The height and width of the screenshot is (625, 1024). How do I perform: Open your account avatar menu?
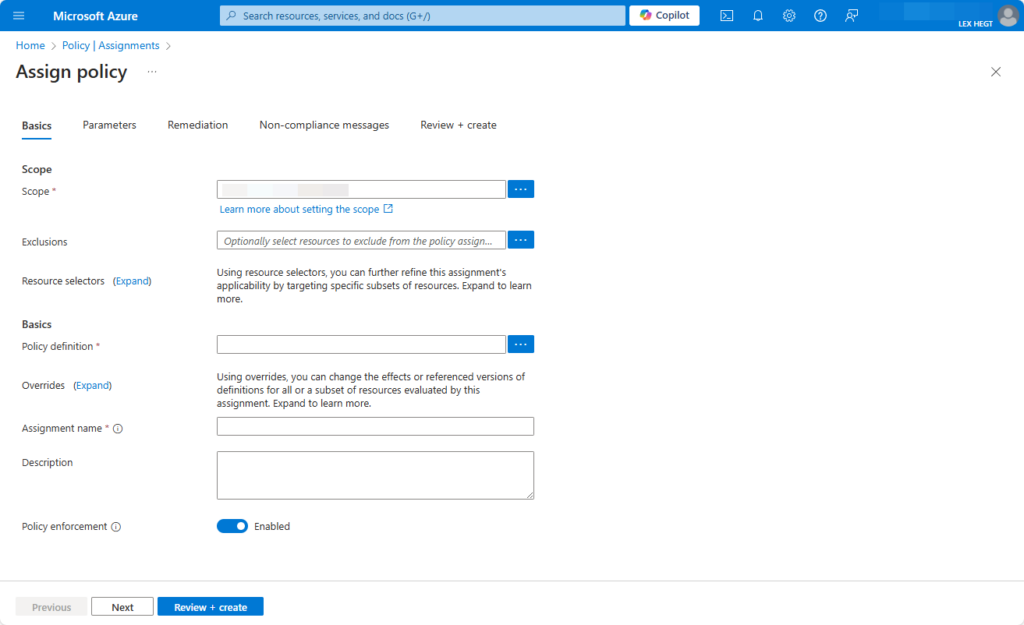click(x=1005, y=15)
